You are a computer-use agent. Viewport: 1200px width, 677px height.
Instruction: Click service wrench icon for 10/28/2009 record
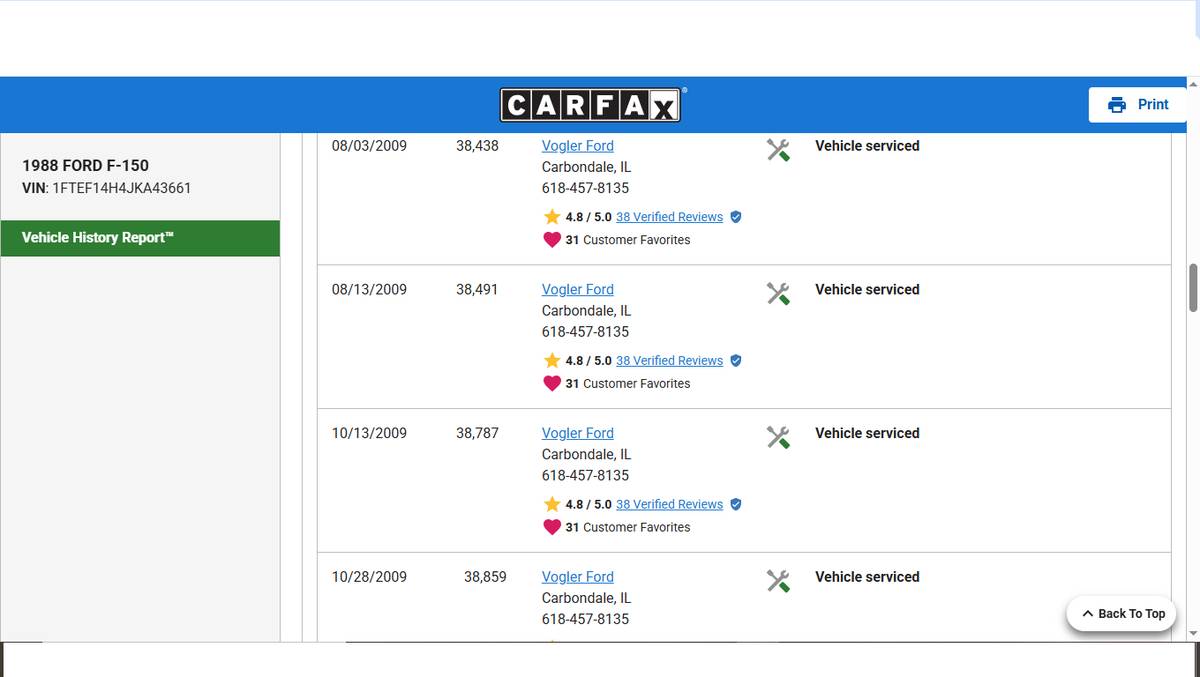[778, 581]
